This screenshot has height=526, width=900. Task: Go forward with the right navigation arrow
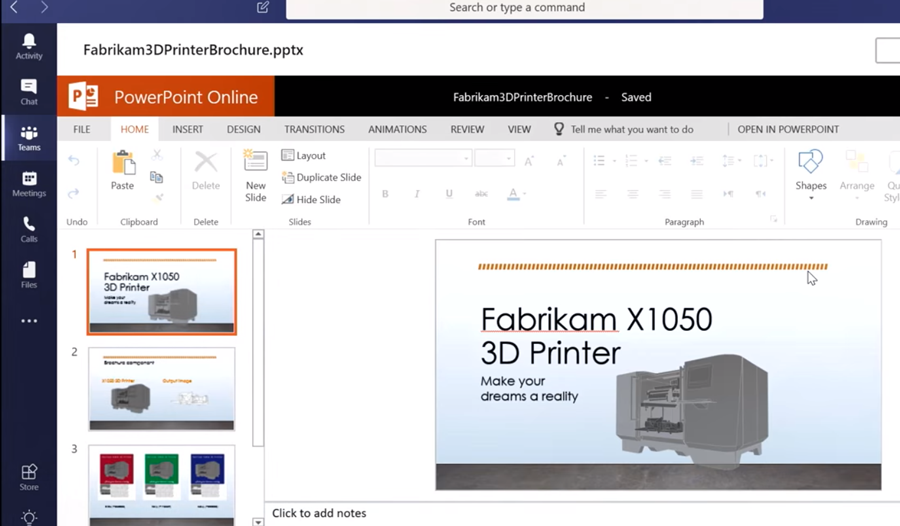pyautogui.click(x=44, y=7)
